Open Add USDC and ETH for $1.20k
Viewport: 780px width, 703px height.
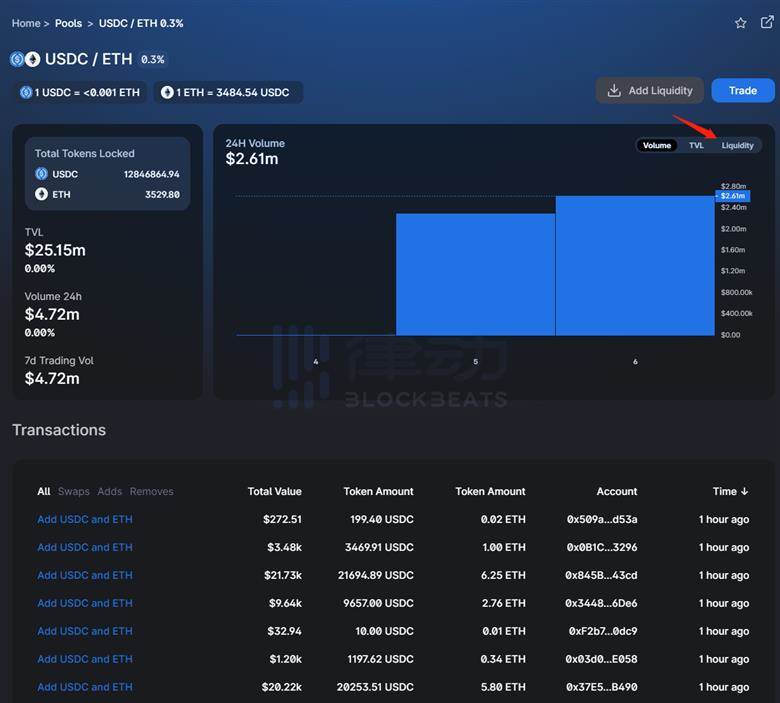click(85, 659)
